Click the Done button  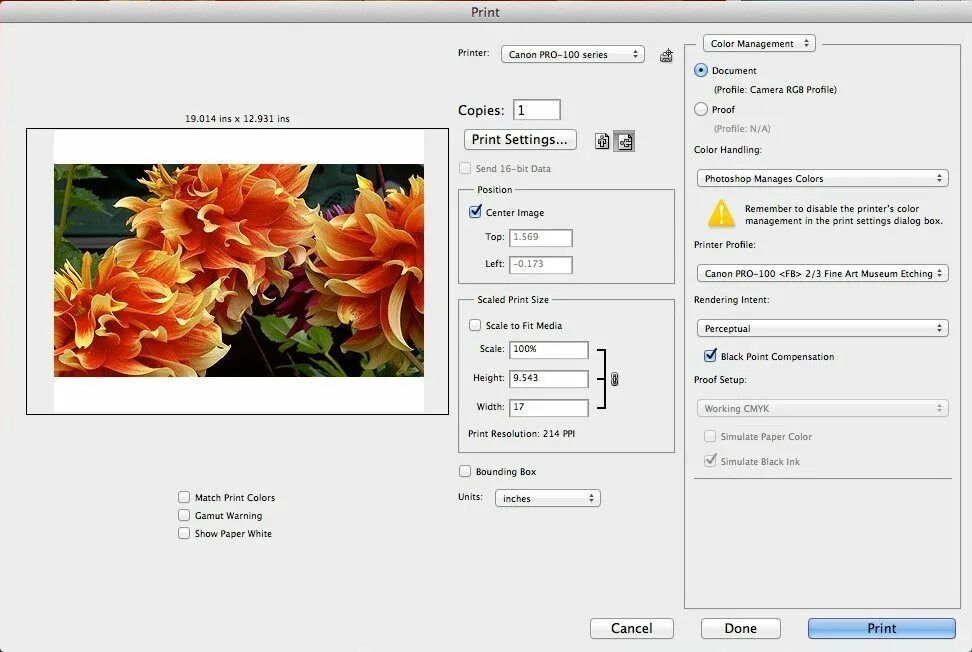[741, 628]
